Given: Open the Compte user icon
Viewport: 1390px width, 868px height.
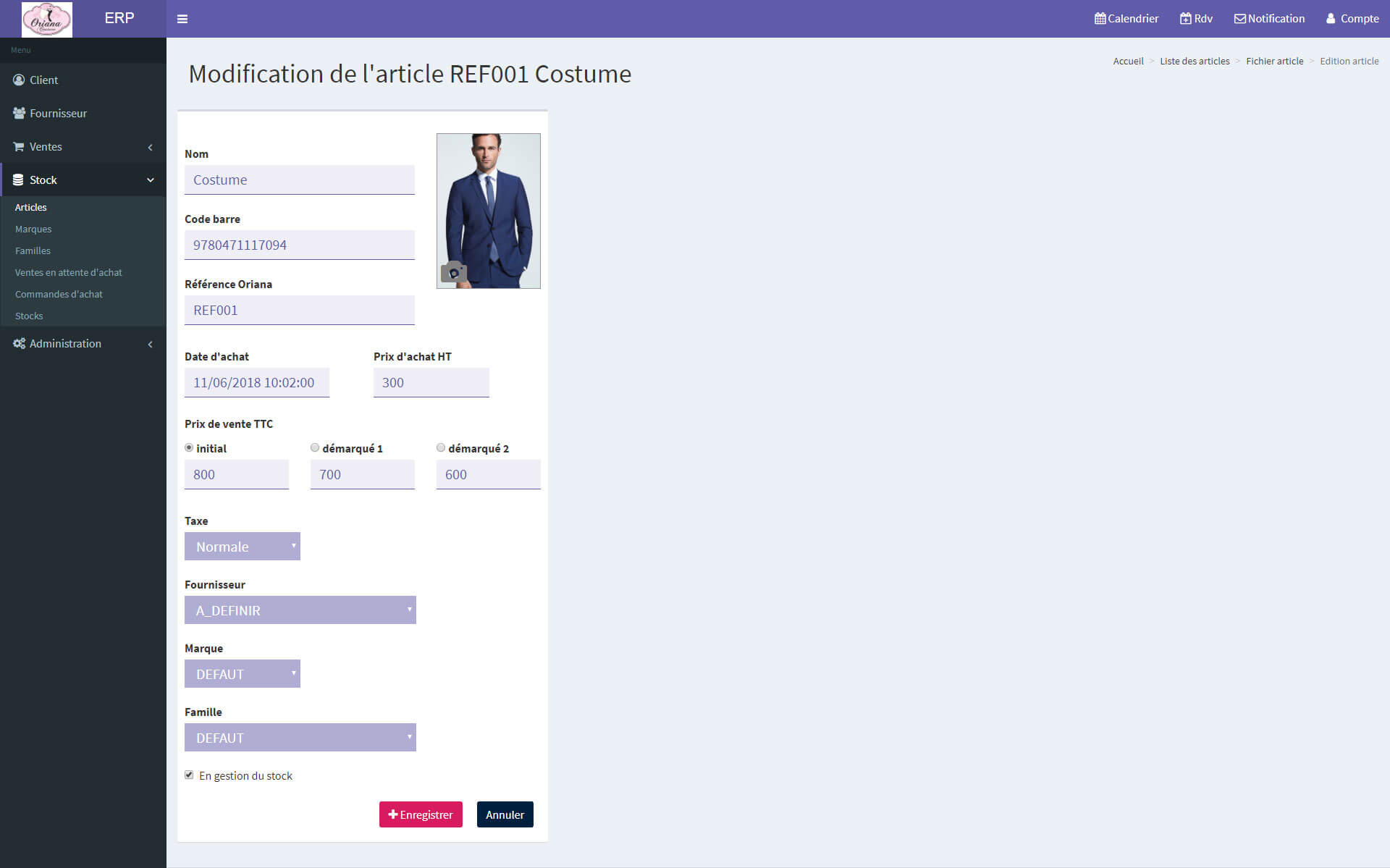Looking at the screenshot, I should [1331, 19].
